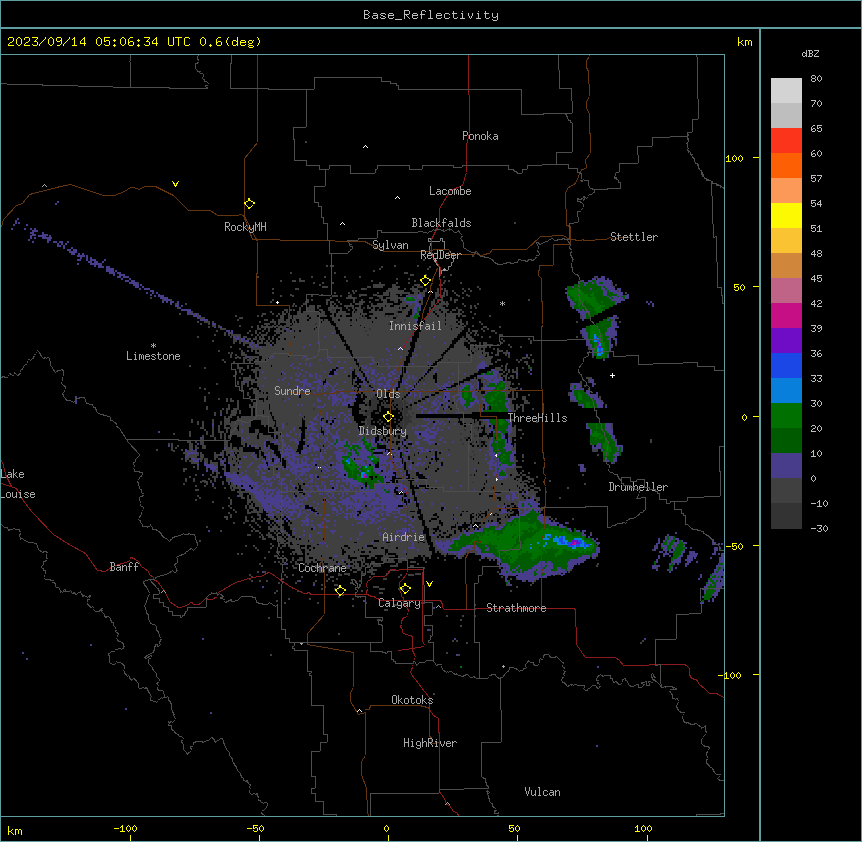Click the RockyMH label
Viewport: 862px width, 842px height.
245,227
